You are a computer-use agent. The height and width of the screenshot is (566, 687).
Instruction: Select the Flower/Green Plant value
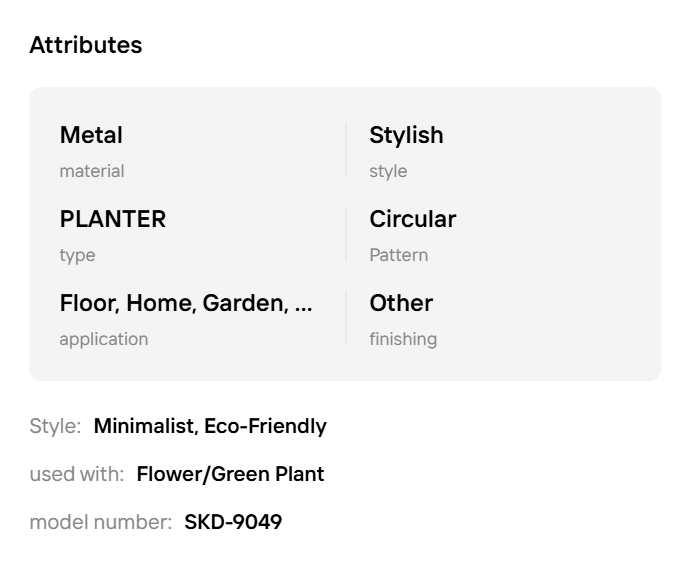[x=230, y=474]
